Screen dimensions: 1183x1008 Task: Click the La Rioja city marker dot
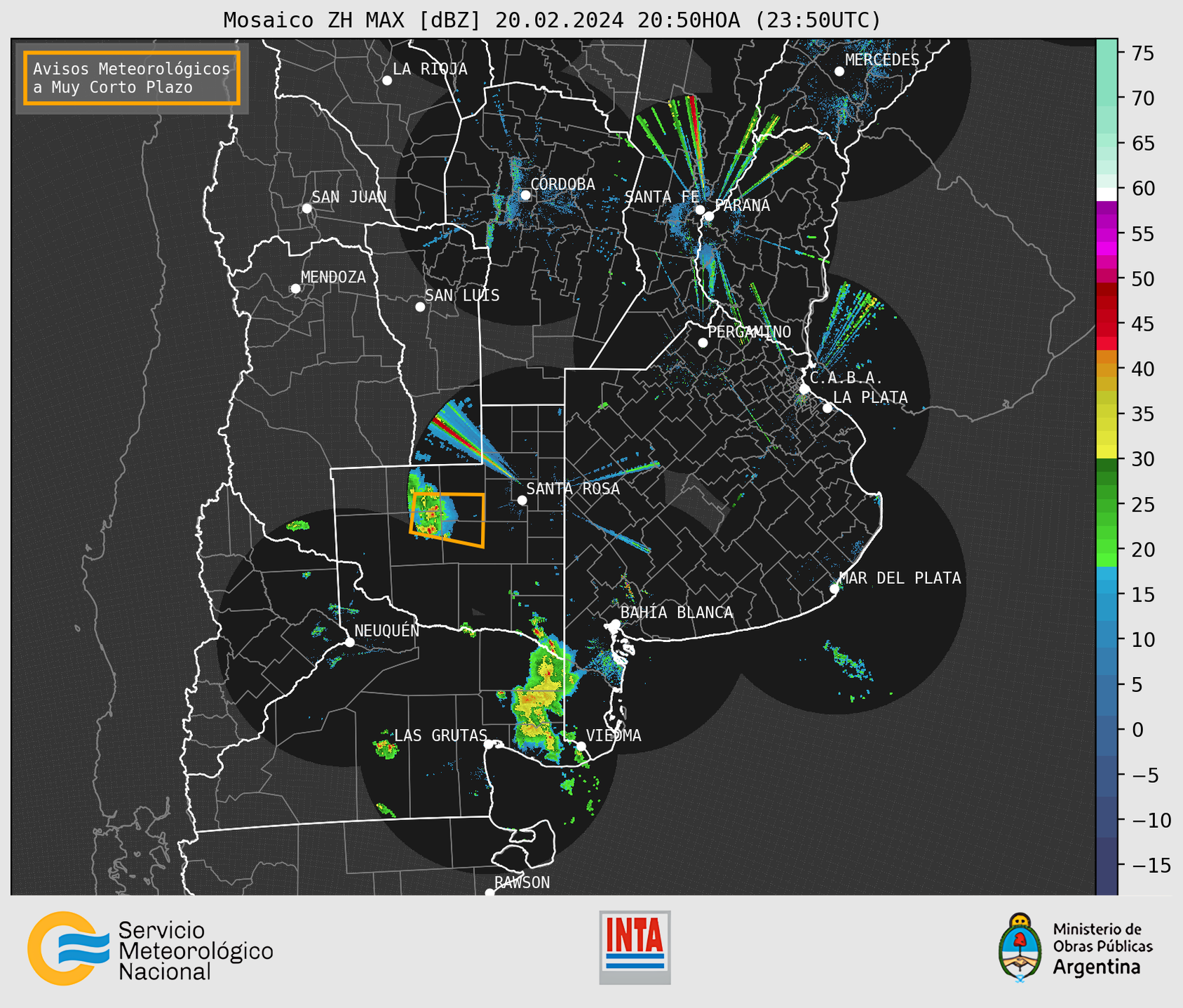click(387, 81)
